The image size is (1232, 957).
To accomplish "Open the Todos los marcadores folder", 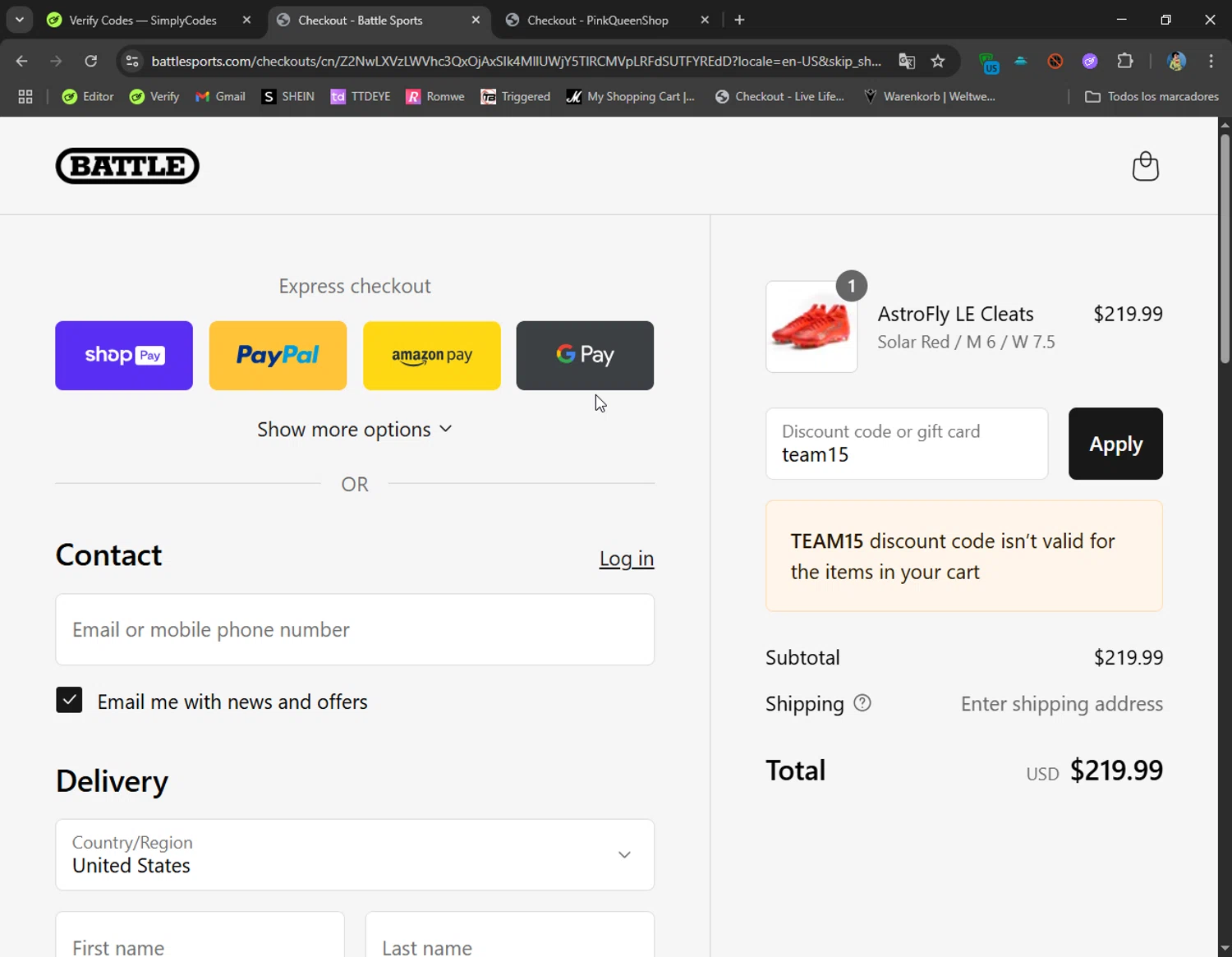I will click(x=1152, y=97).
